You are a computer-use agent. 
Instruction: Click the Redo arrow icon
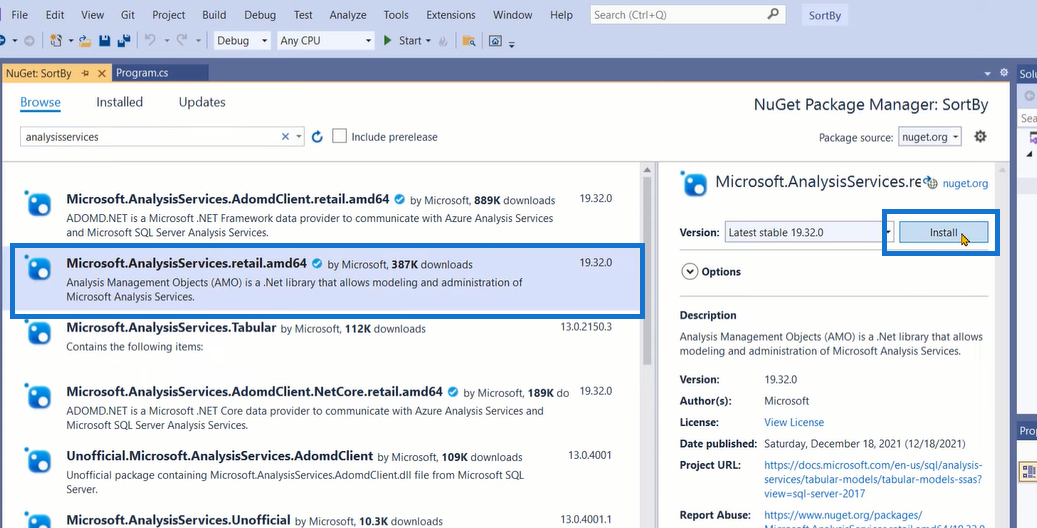[182, 40]
